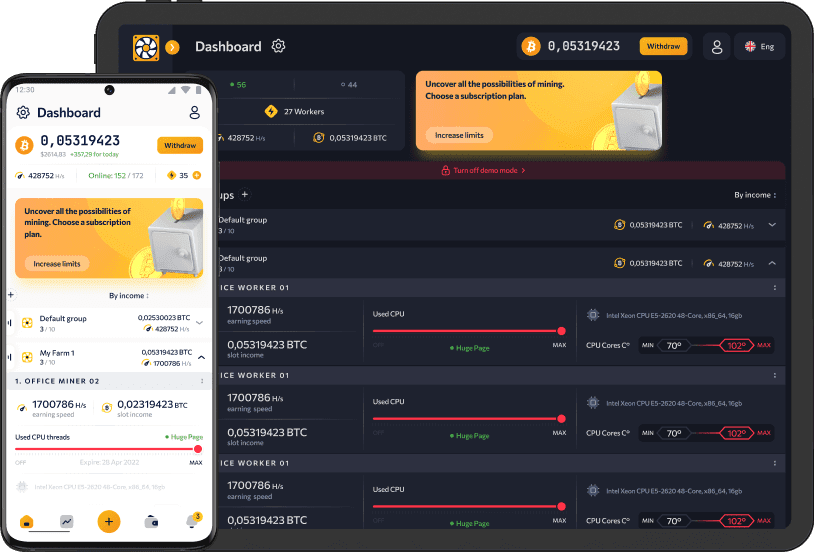This screenshot has height=552, width=814.
Task: Expand the first Default group row on tablet
Action: click(x=772, y=225)
